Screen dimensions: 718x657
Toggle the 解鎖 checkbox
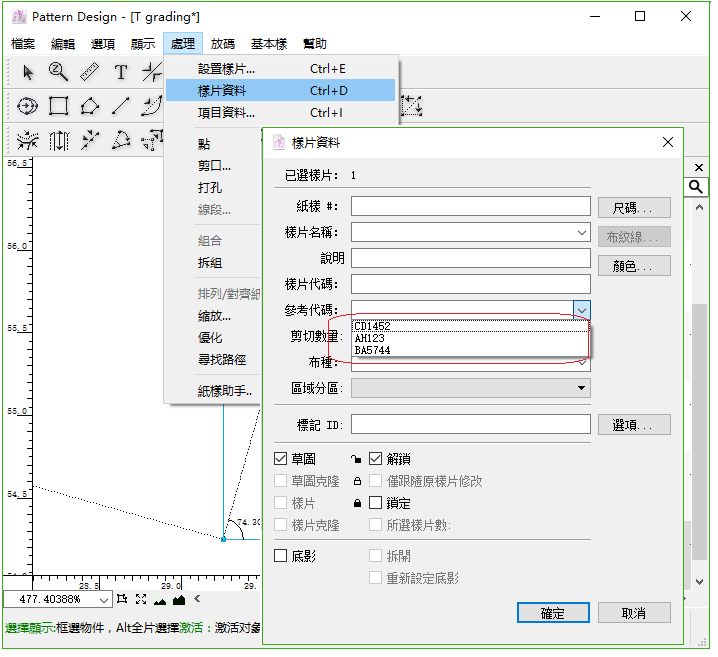376,459
